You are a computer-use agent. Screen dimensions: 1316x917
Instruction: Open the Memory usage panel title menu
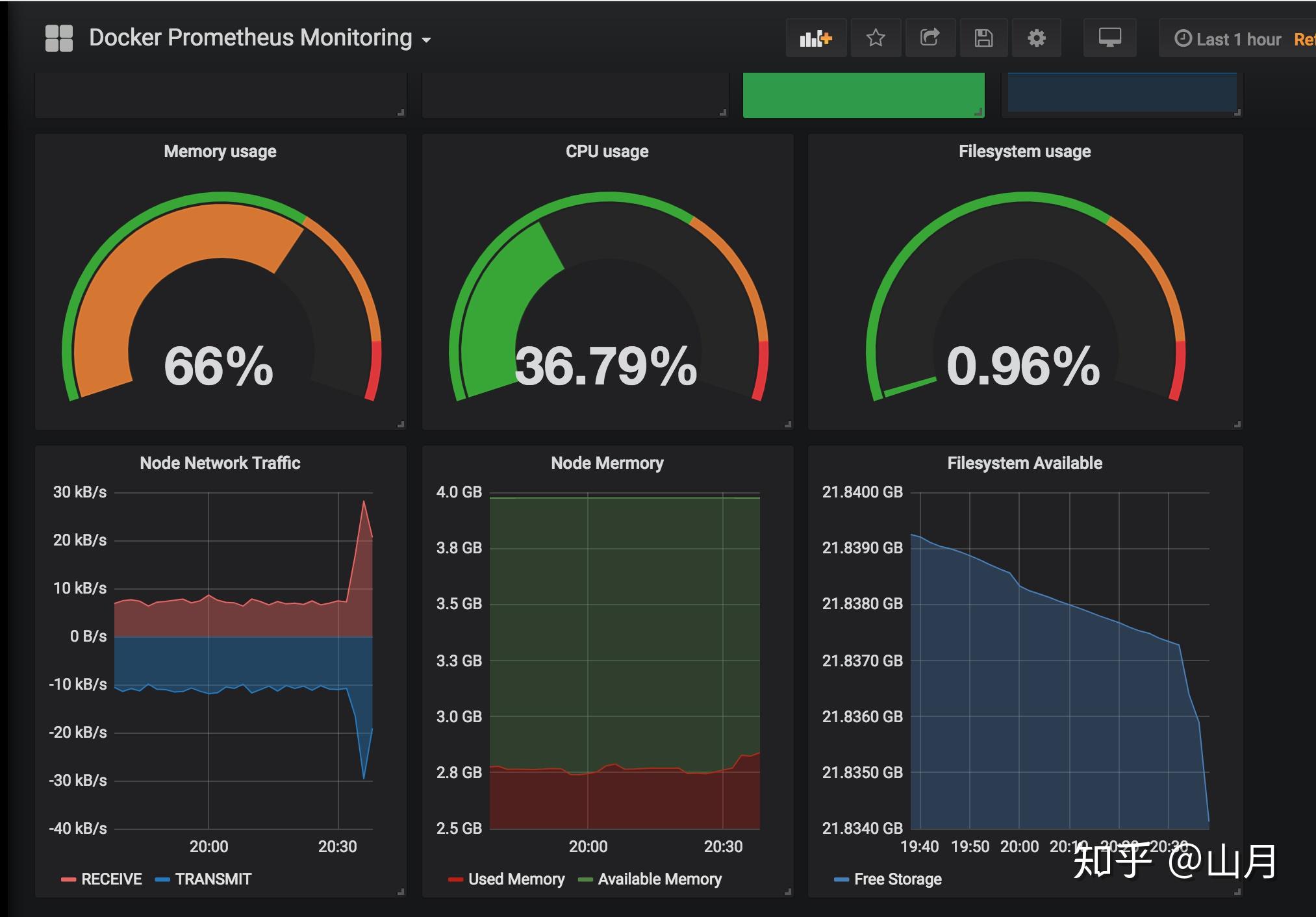tap(220, 151)
